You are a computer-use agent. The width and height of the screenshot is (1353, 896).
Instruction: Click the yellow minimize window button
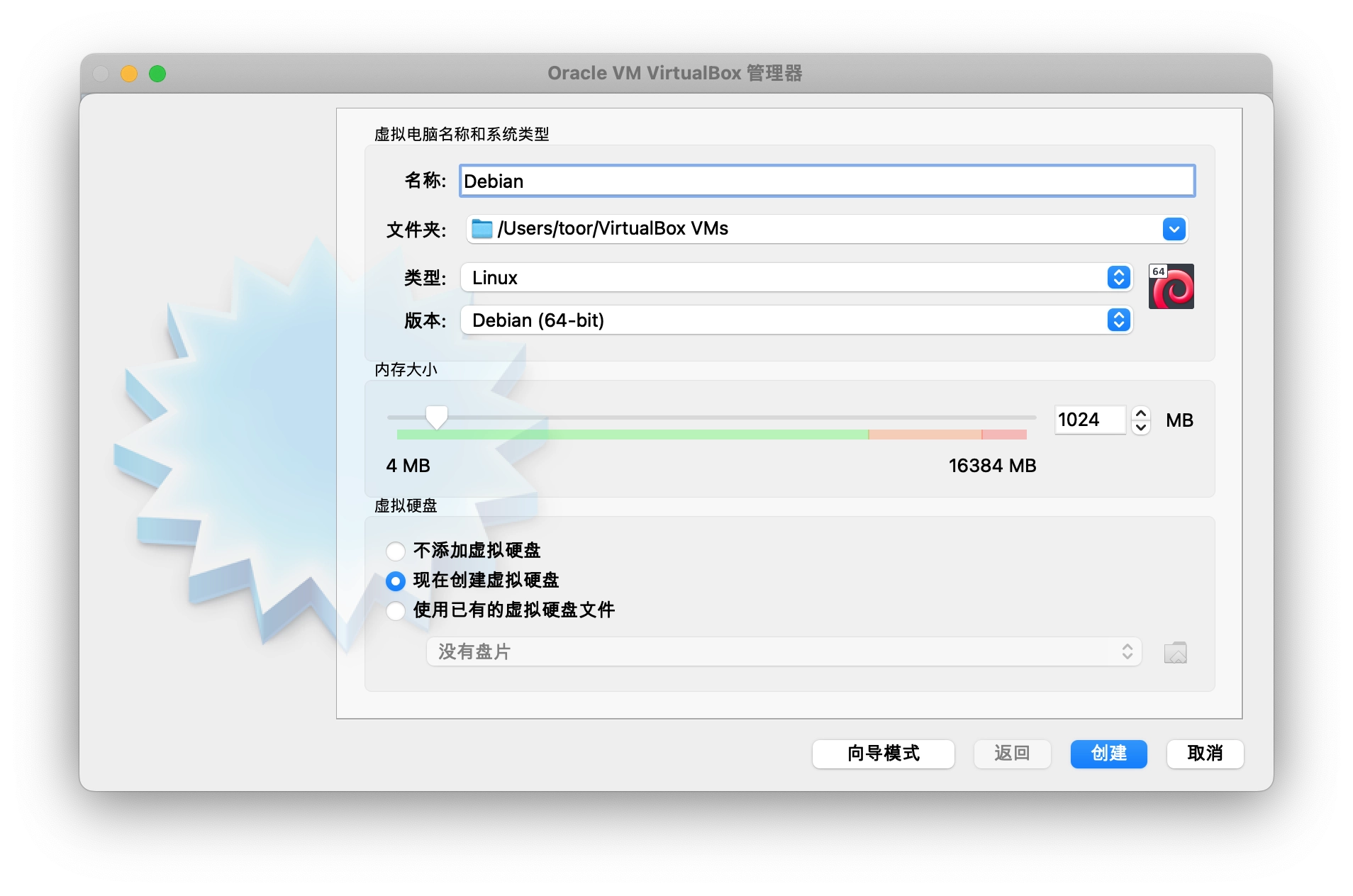(x=129, y=74)
